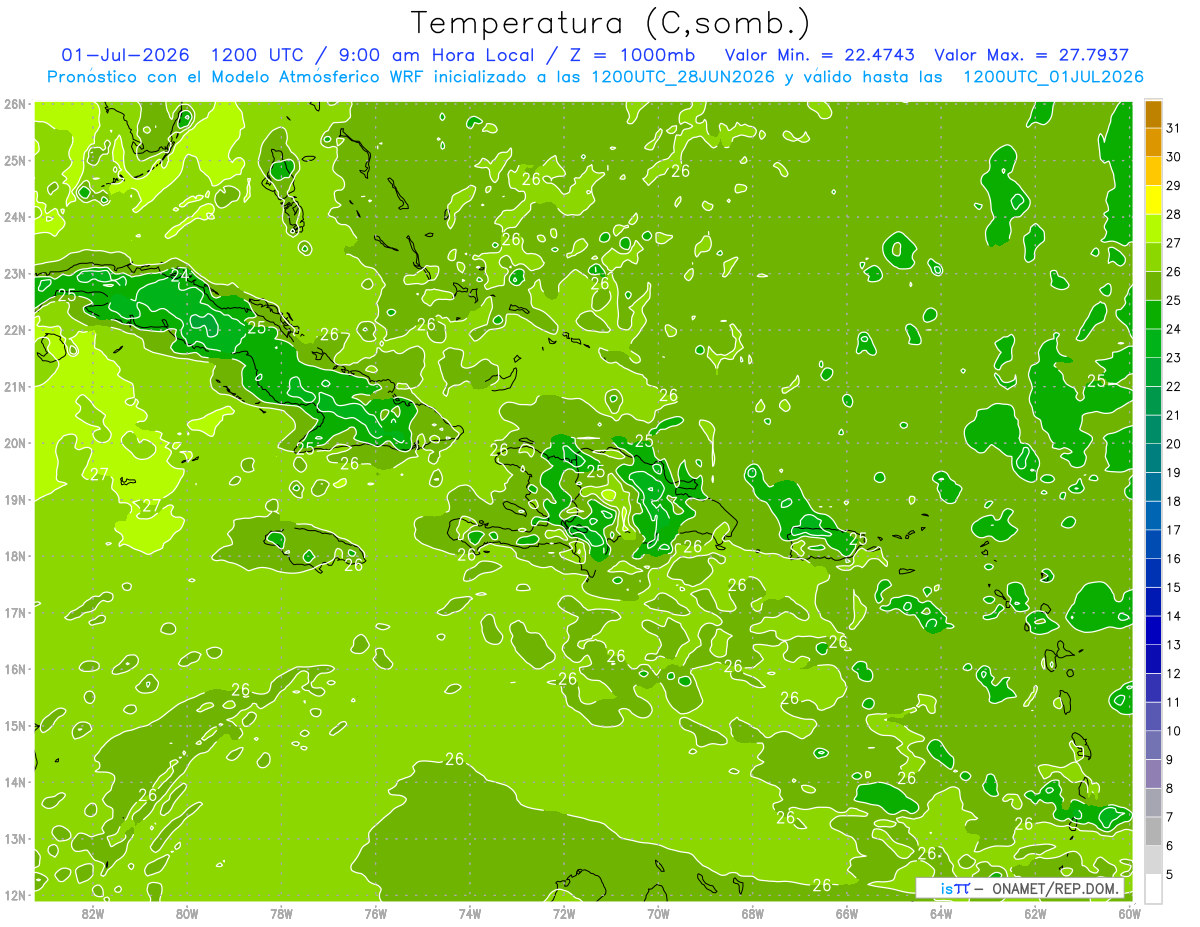This screenshot has height=927, width=1200.
Task: Click the "78W" longitude label
Action: coord(281,913)
